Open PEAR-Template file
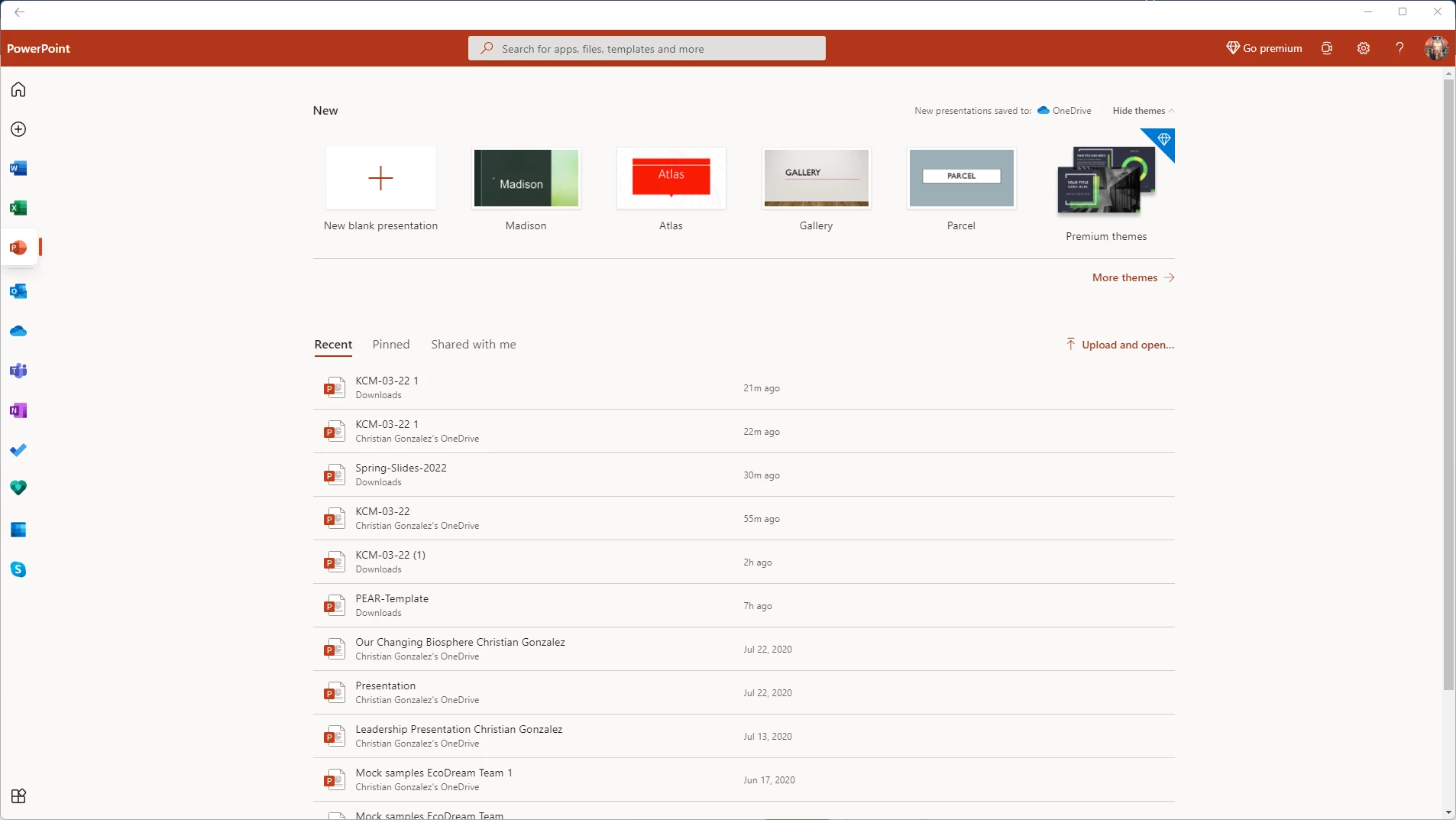The image size is (1456, 820). pyautogui.click(x=743, y=605)
